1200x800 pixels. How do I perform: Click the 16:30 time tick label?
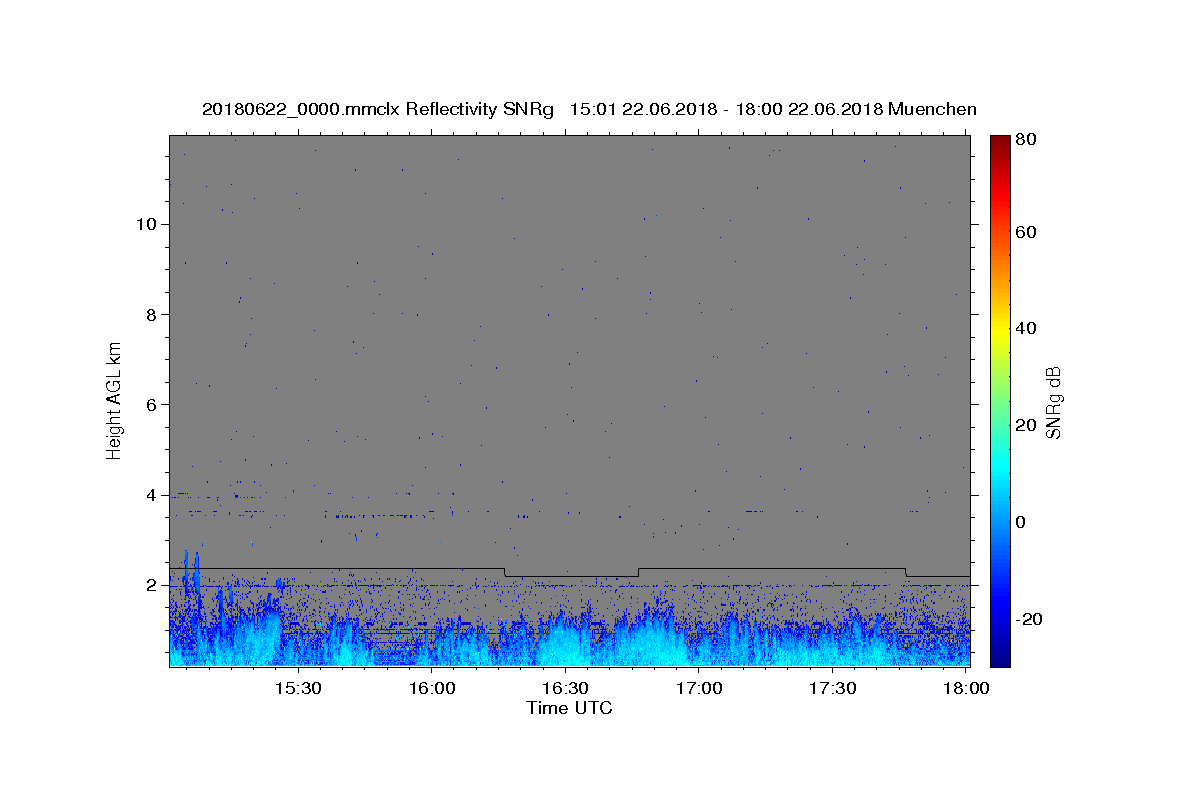pyautogui.click(x=566, y=689)
